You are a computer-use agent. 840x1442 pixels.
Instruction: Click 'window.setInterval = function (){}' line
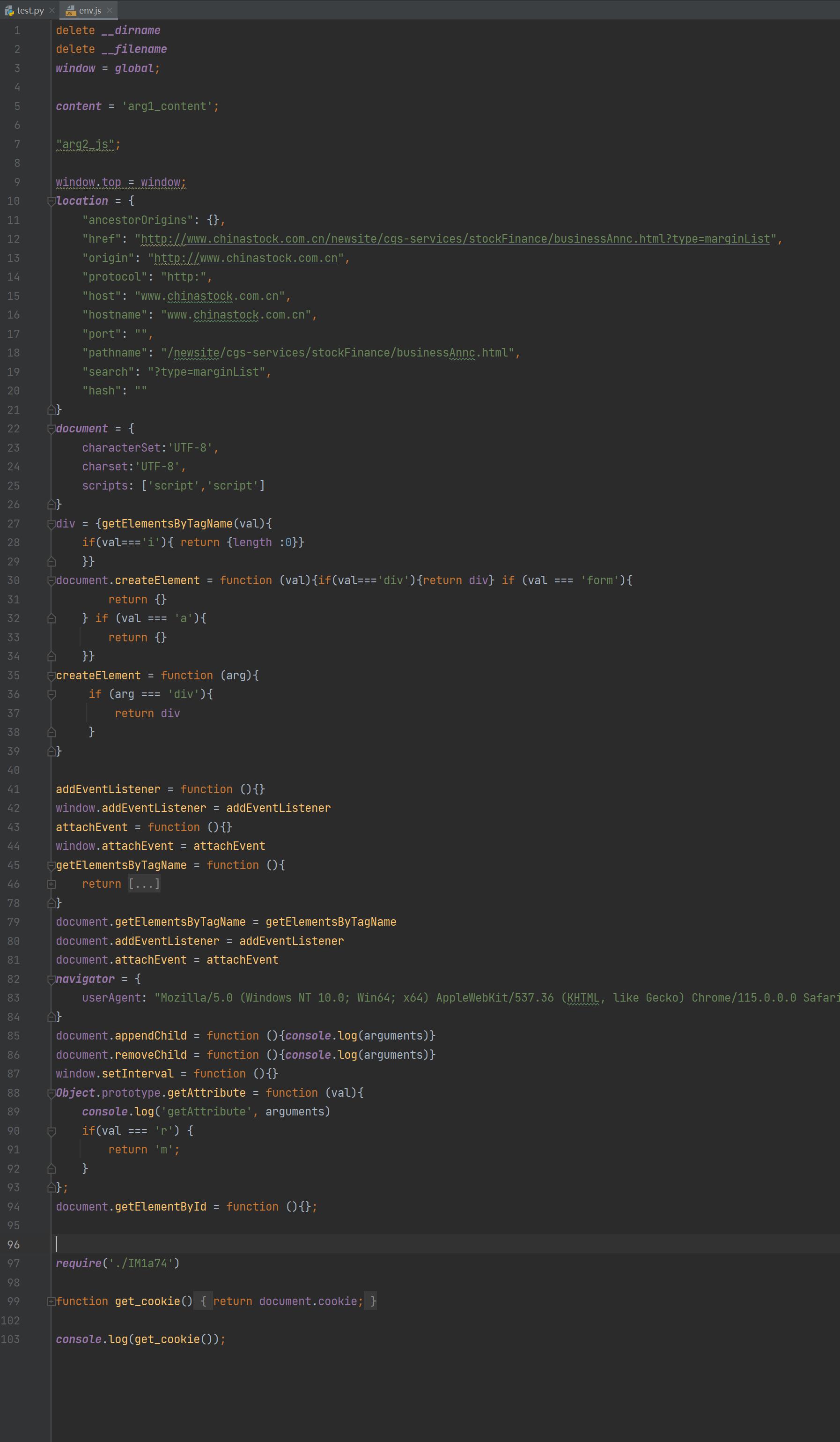coord(167,1073)
